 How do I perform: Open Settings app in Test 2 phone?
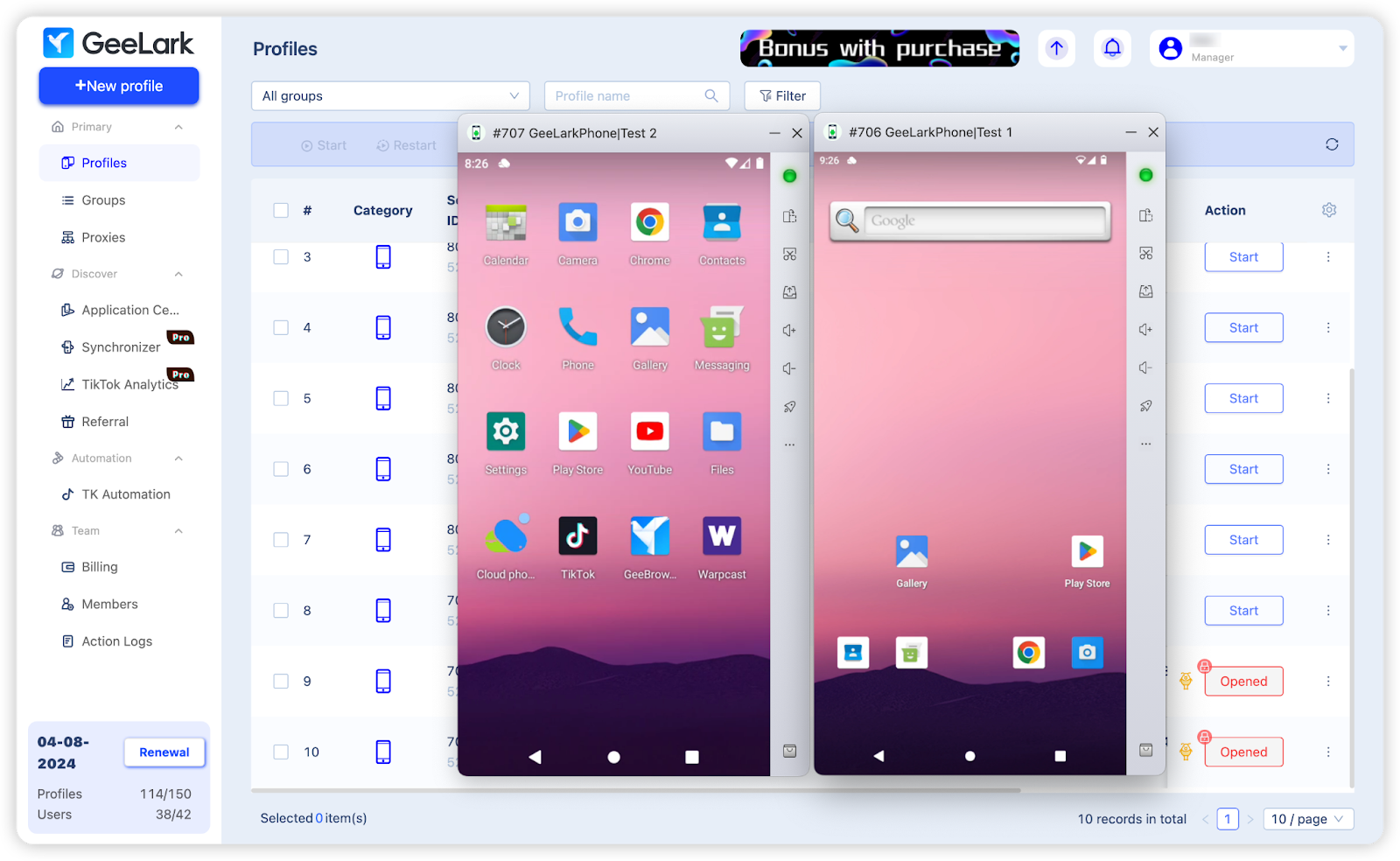(x=506, y=431)
